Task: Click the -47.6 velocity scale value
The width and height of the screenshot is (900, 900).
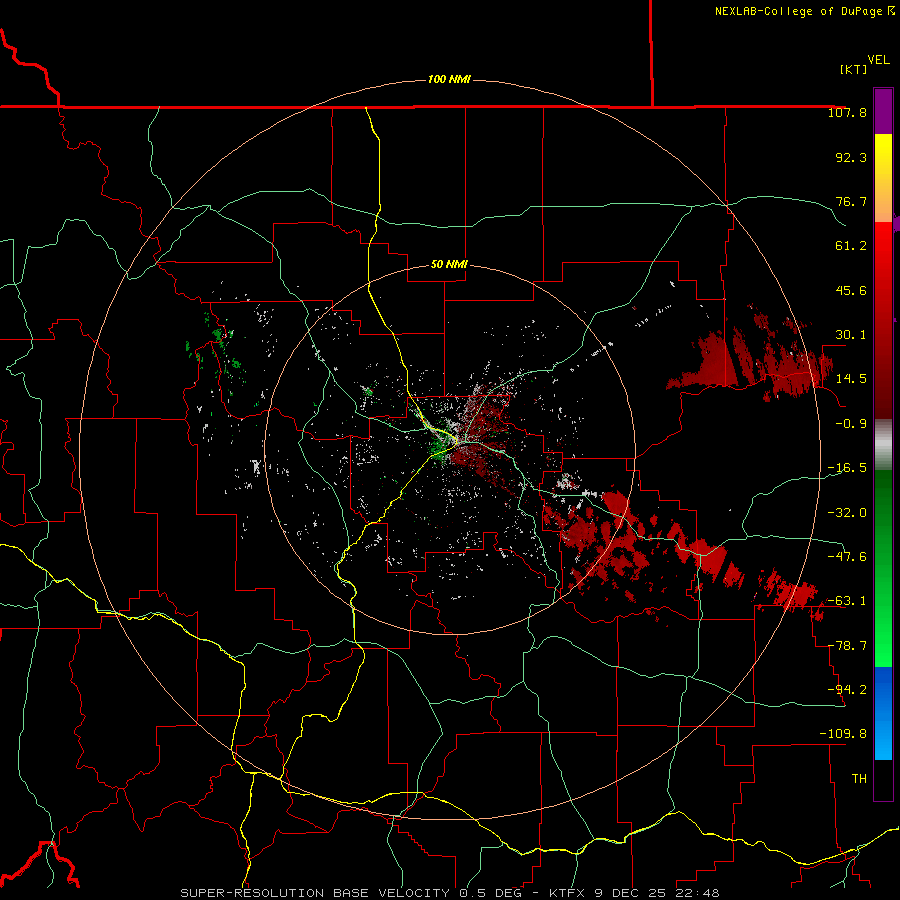Action: [x=847, y=557]
